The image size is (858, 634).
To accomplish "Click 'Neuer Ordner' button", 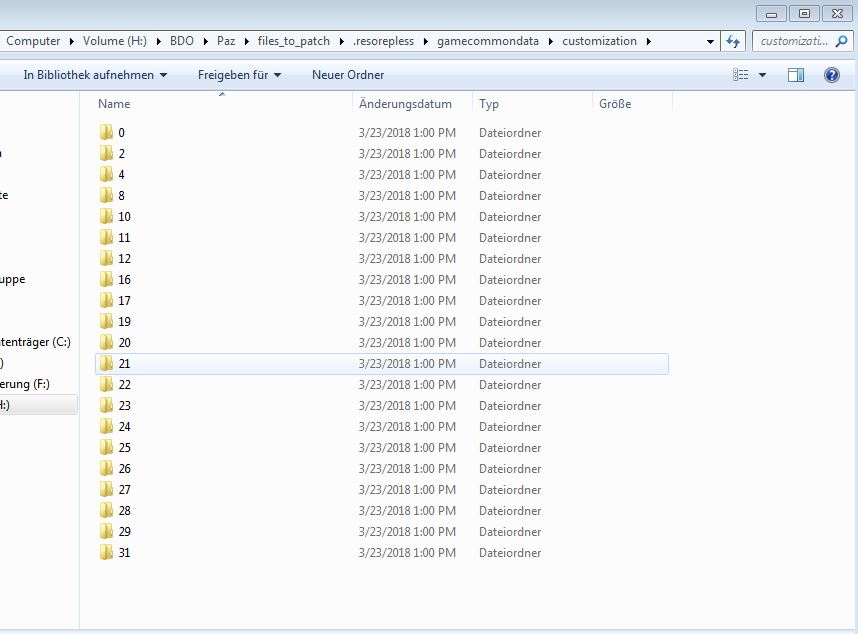I will click(x=348, y=75).
